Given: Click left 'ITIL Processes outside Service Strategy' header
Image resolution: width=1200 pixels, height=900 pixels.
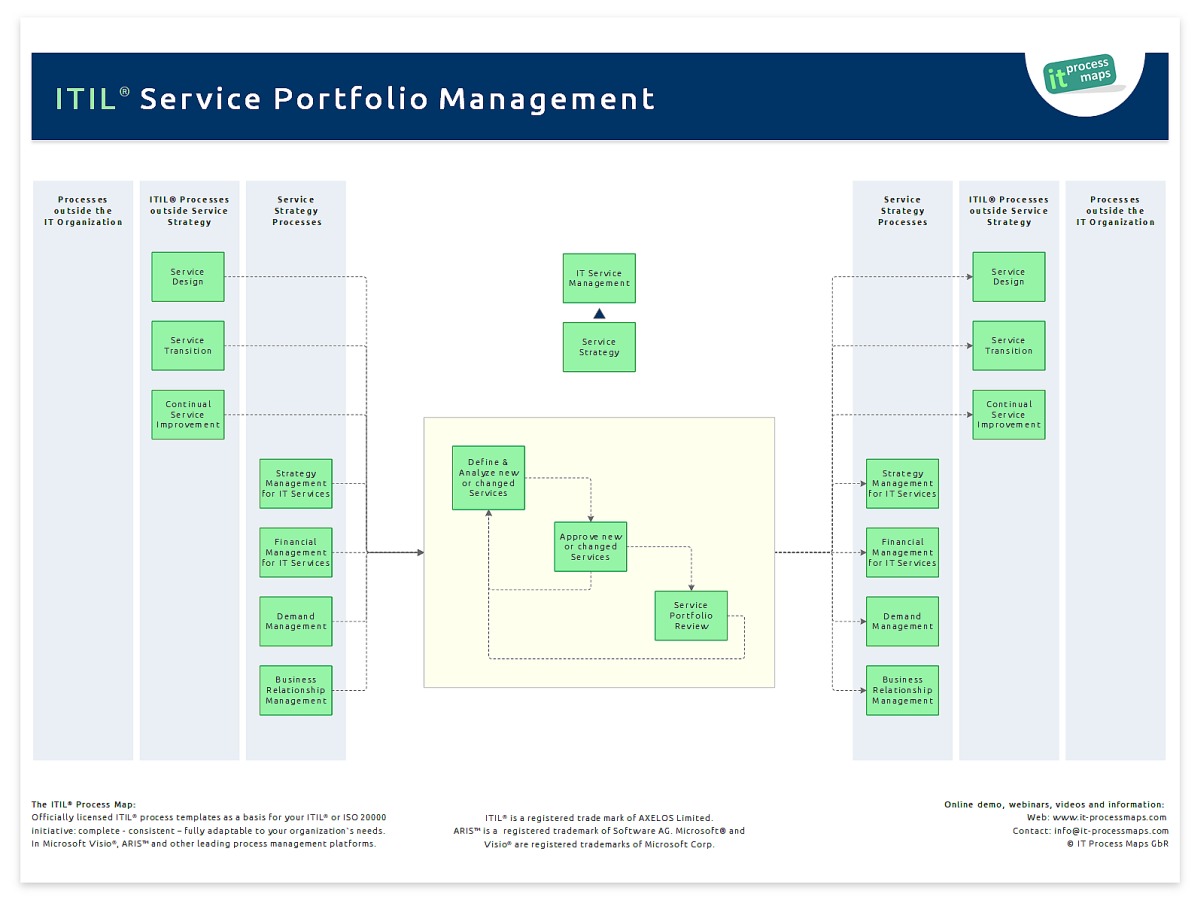Looking at the screenshot, I should 190,211.
